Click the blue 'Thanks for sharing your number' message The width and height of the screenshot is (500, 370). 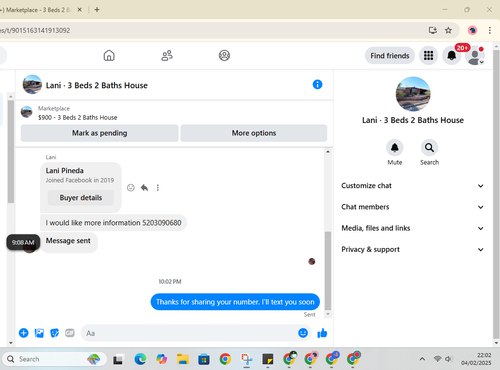[235, 302]
